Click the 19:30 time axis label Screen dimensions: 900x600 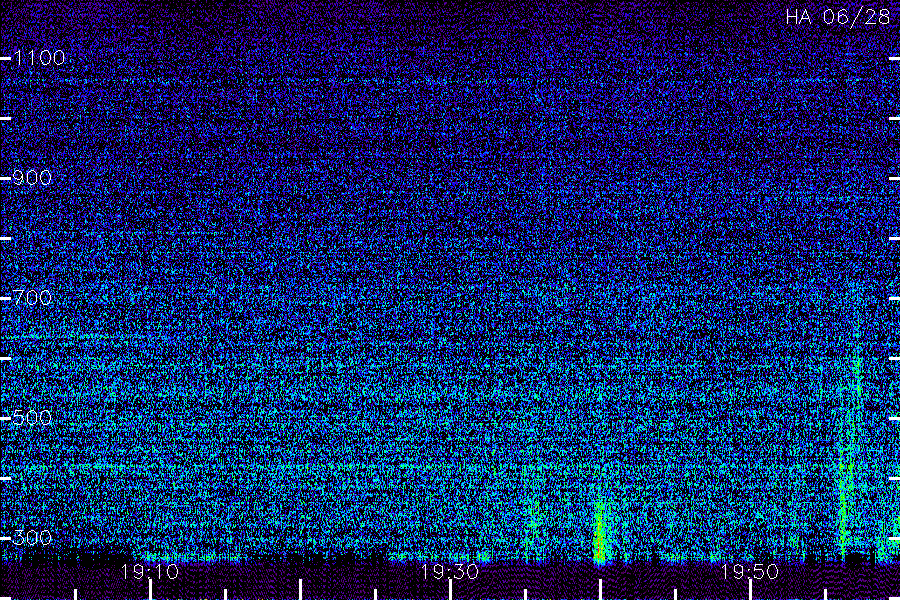449,571
